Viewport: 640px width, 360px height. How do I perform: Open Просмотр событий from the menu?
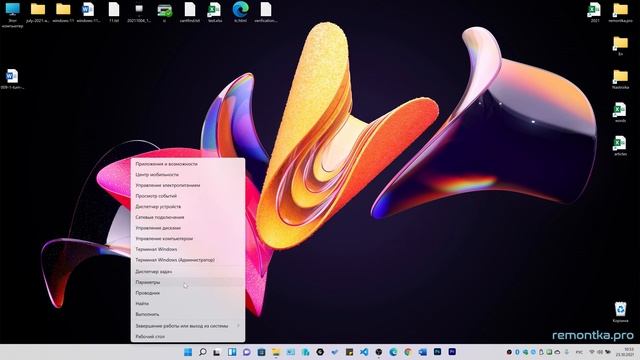coord(188,196)
